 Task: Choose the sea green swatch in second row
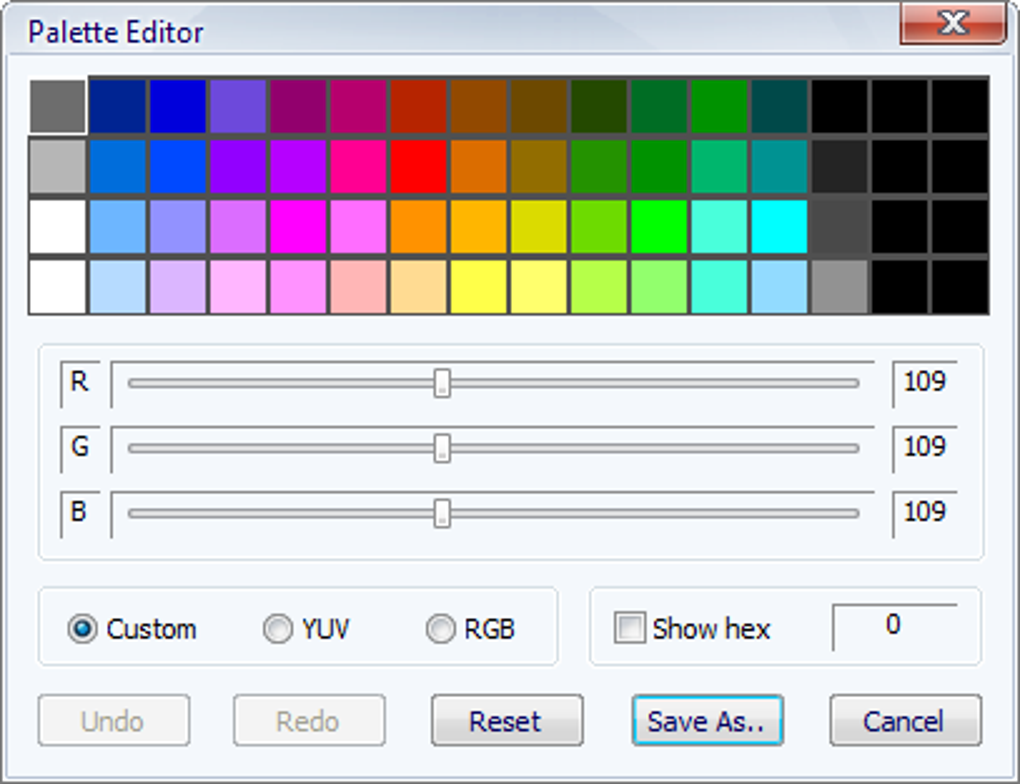pos(719,167)
